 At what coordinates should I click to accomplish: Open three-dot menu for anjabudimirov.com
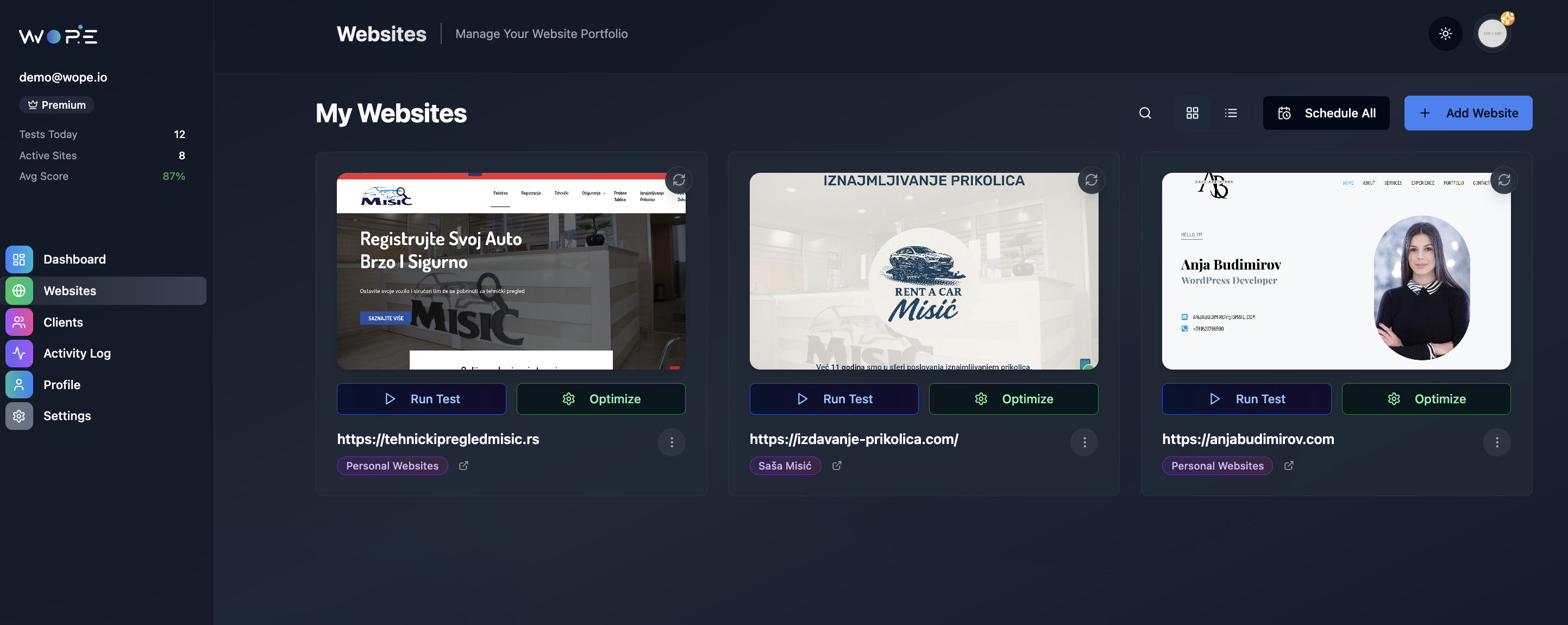(x=1497, y=442)
